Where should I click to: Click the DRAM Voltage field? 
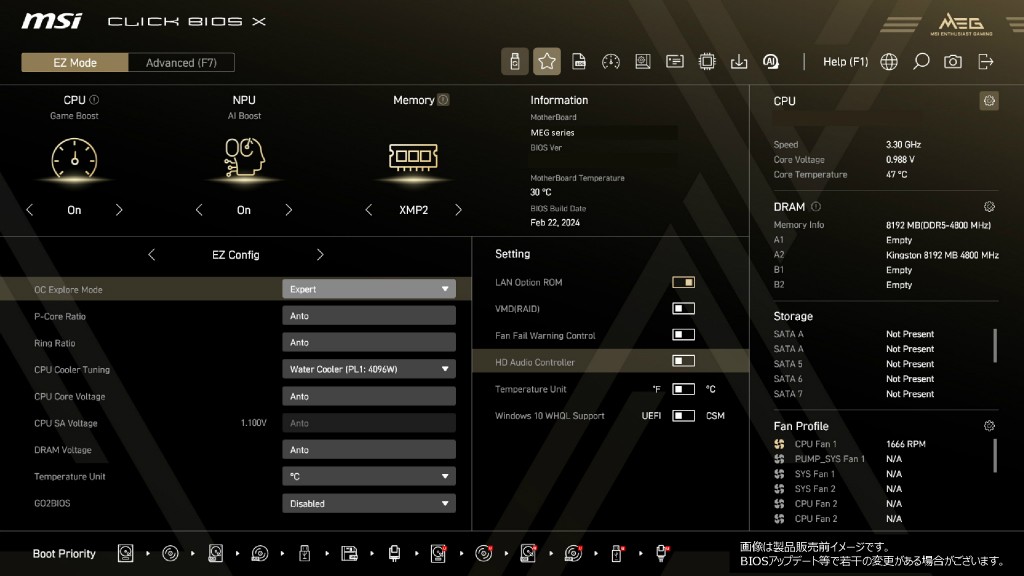point(369,449)
